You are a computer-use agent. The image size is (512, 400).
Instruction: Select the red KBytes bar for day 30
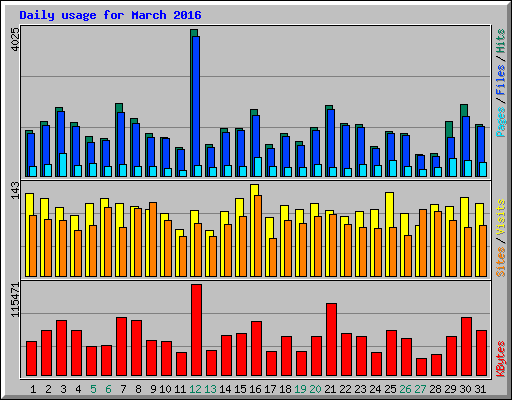(466, 346)
